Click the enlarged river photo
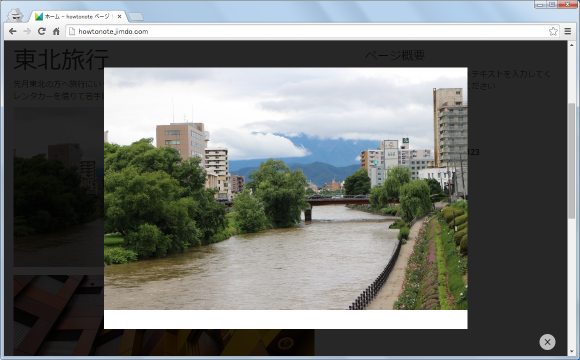The image size is (580, 360). (286, 188)
